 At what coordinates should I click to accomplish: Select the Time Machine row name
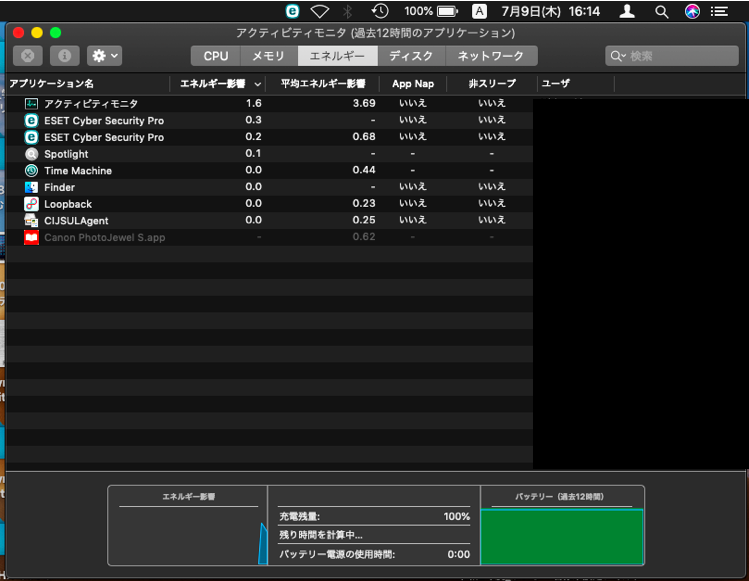(78, 171)
